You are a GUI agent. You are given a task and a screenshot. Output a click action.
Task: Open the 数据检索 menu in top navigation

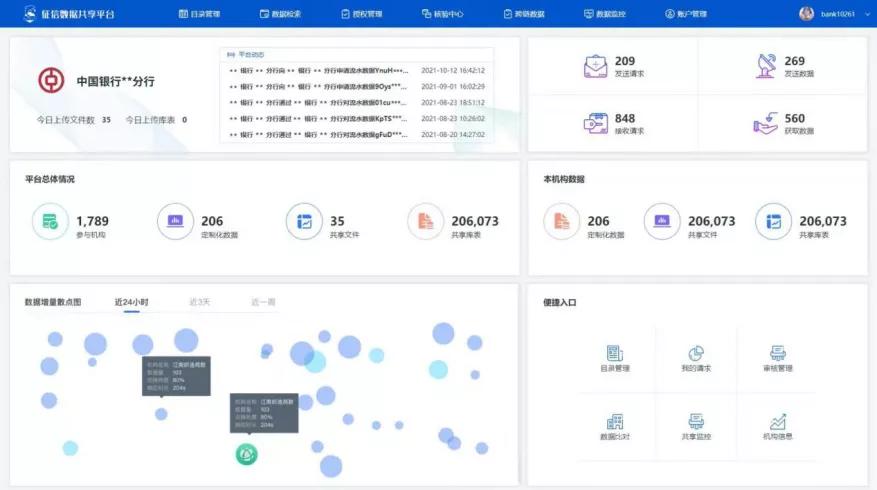click(x=278, y=14)
